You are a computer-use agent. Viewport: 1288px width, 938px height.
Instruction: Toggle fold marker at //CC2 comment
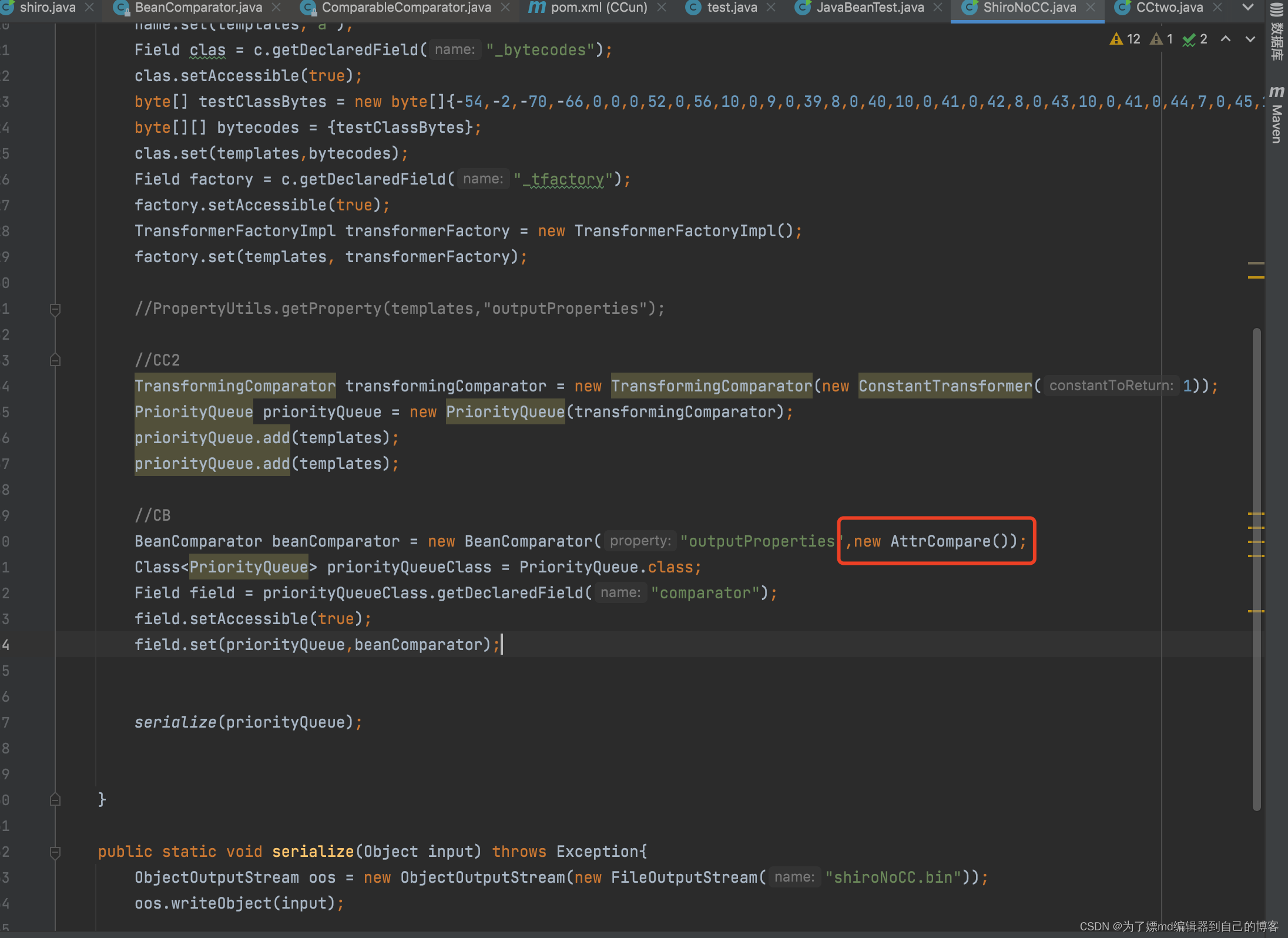click(x=55, y=360)
